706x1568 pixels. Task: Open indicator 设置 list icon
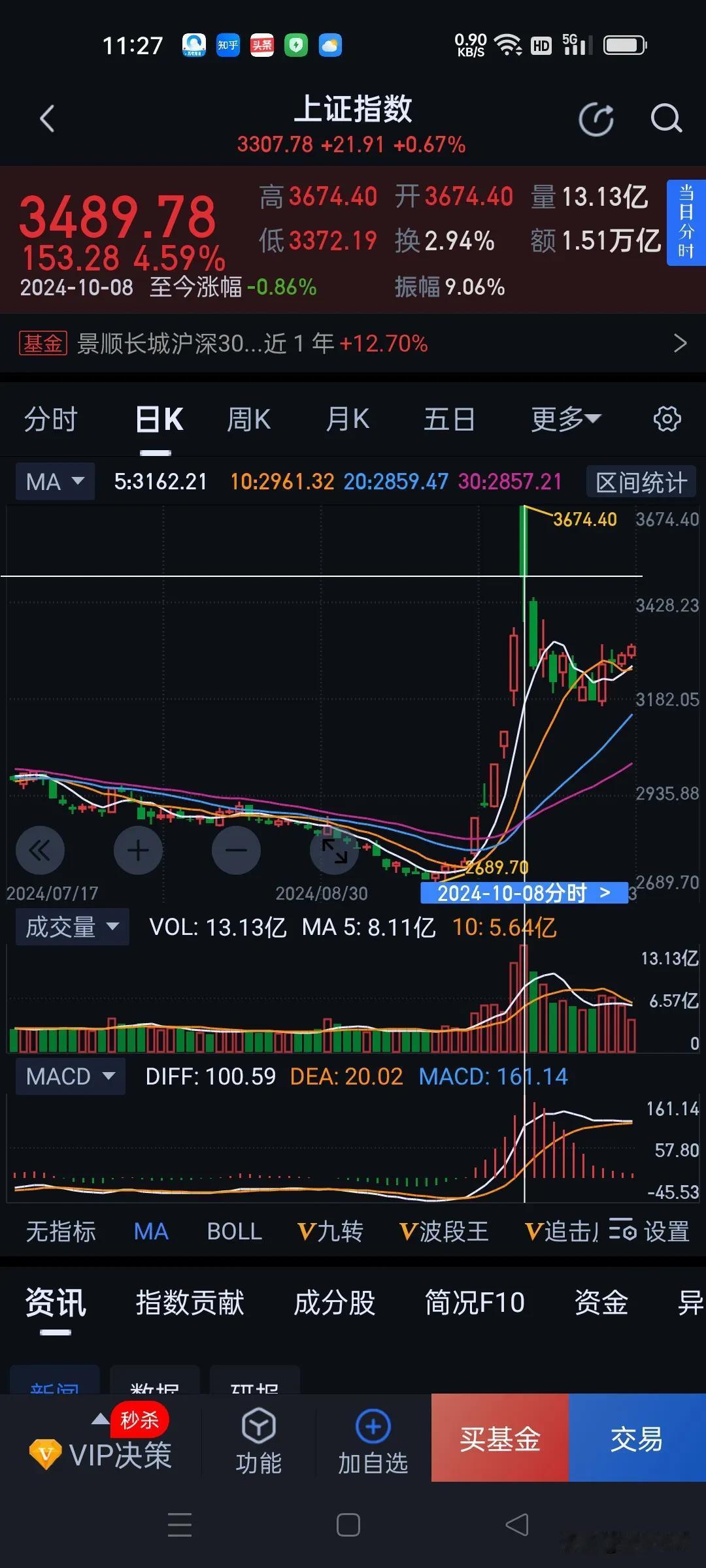click(649, 1231)
